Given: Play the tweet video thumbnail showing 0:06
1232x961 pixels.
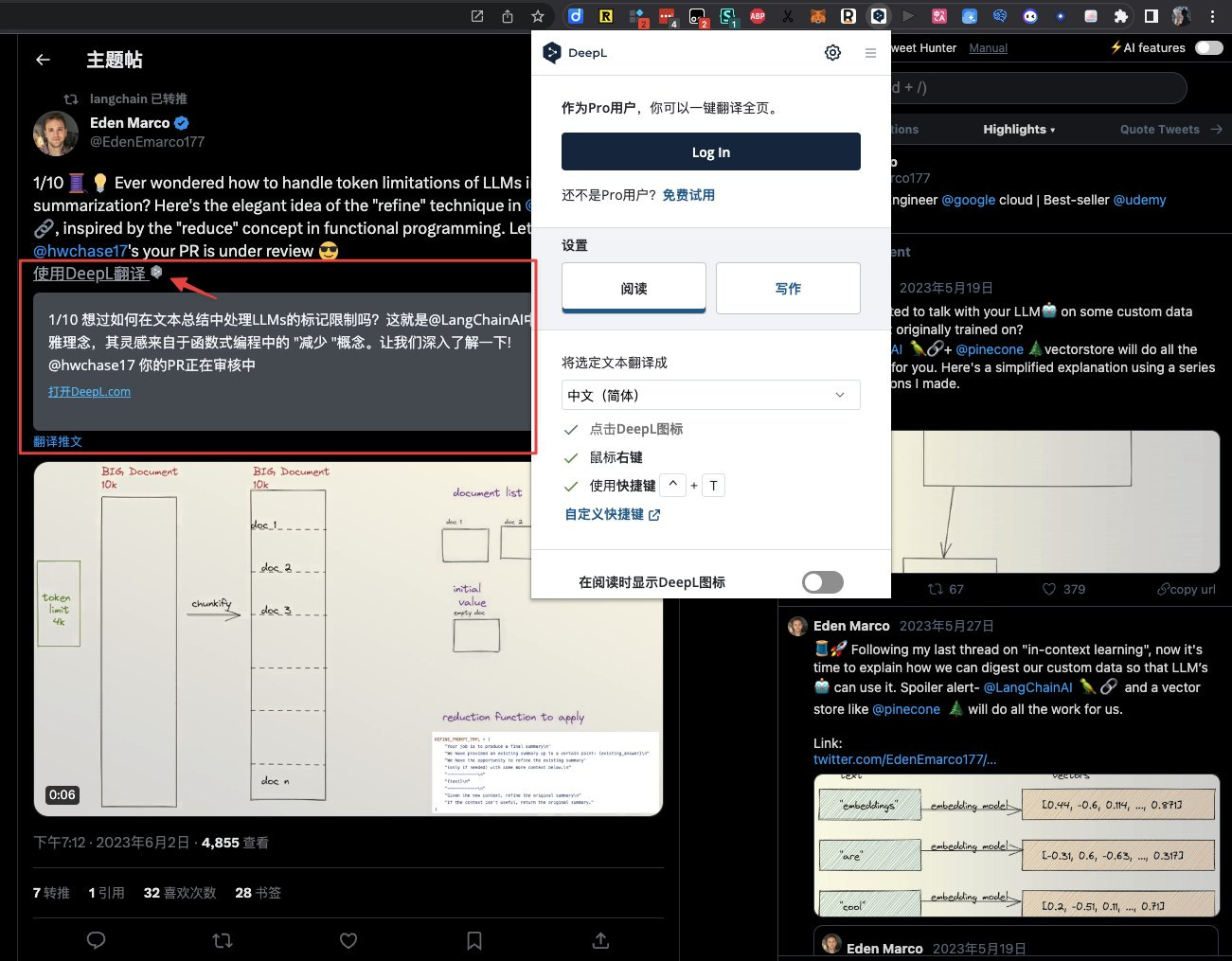Looking at the screenshot, I should click(x=348, y=638).
